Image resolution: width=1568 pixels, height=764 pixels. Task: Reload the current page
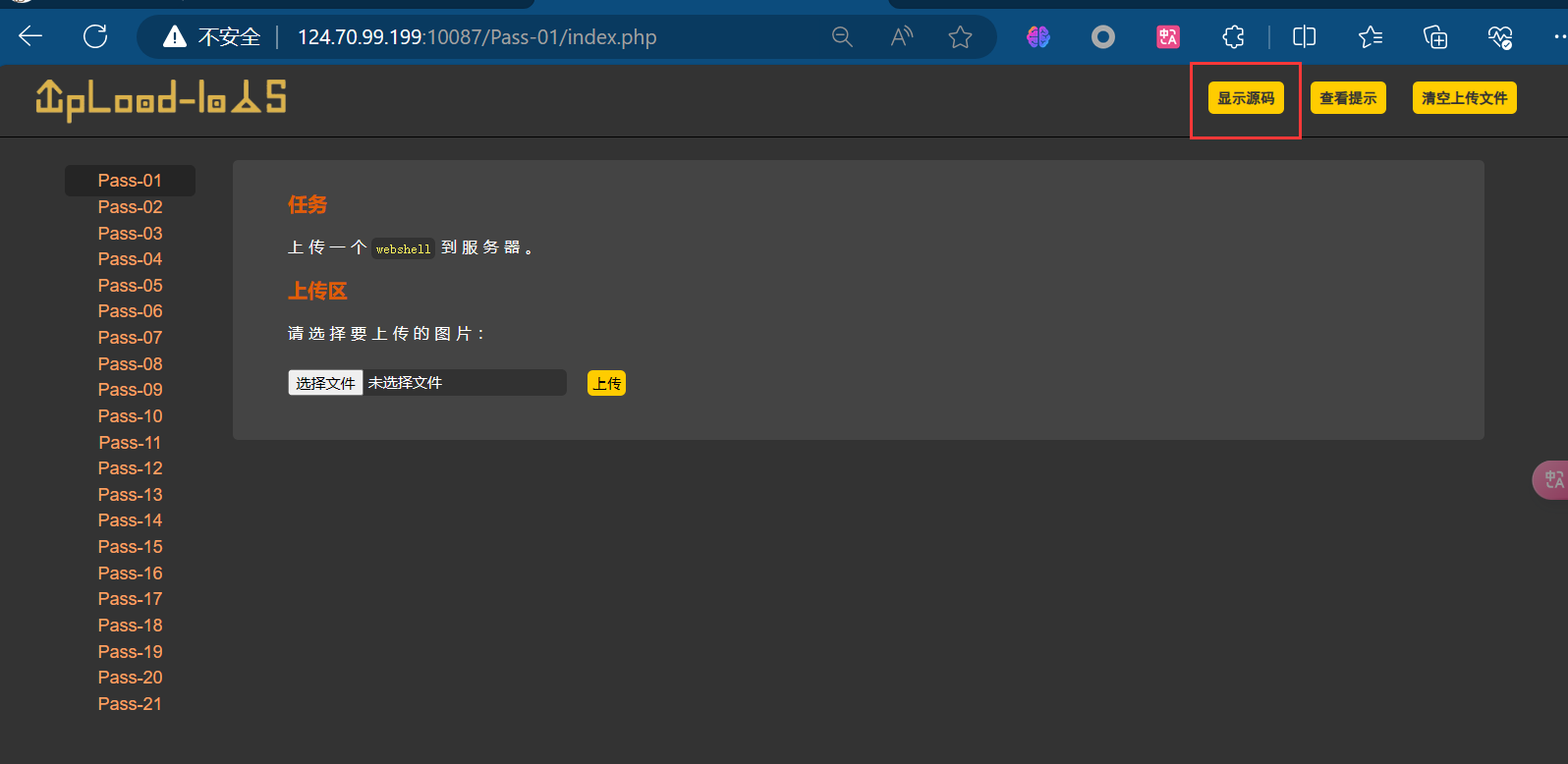95,37
